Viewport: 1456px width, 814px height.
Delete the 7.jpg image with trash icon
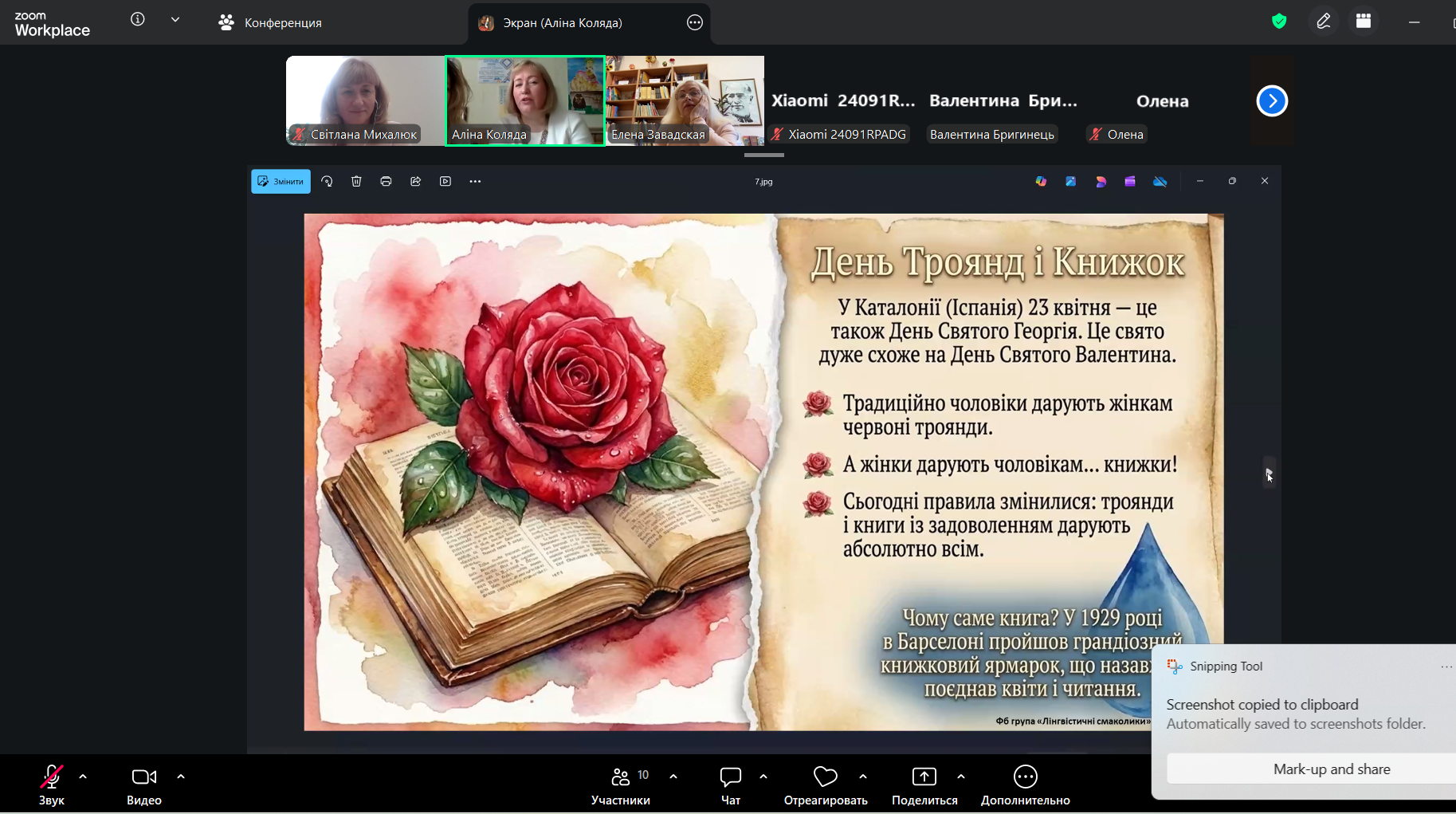point(356,182)
